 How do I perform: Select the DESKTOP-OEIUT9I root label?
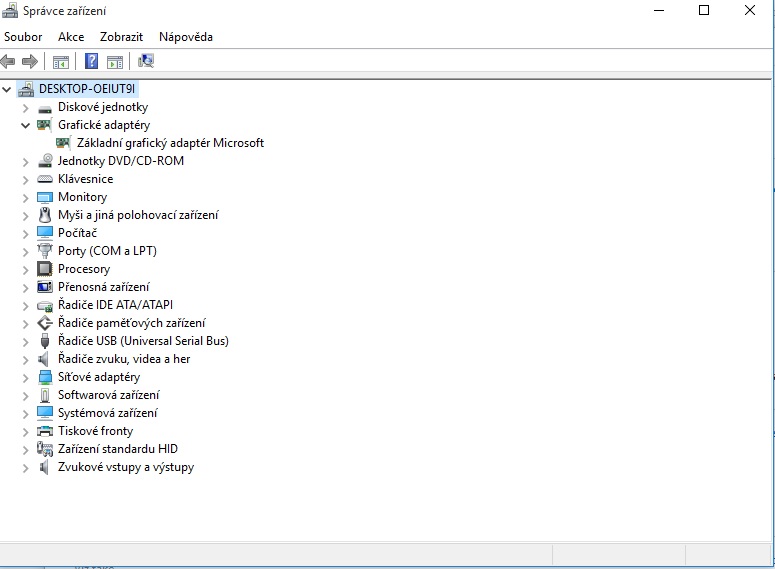(87, 89)
